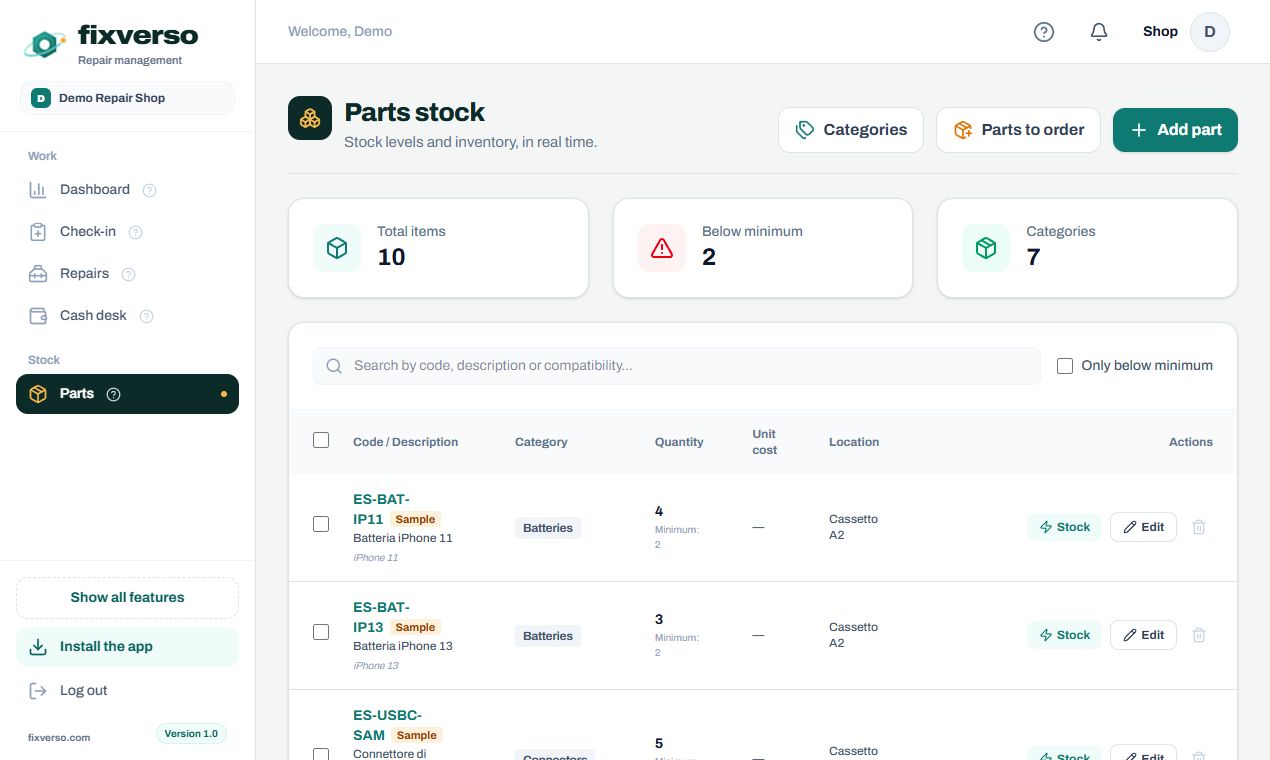Delete the ES-BAT-IP13 part via trash icon
The width and height of the screenshot is (1270, 760).
pyautogui.click(x=1199, y=635)
